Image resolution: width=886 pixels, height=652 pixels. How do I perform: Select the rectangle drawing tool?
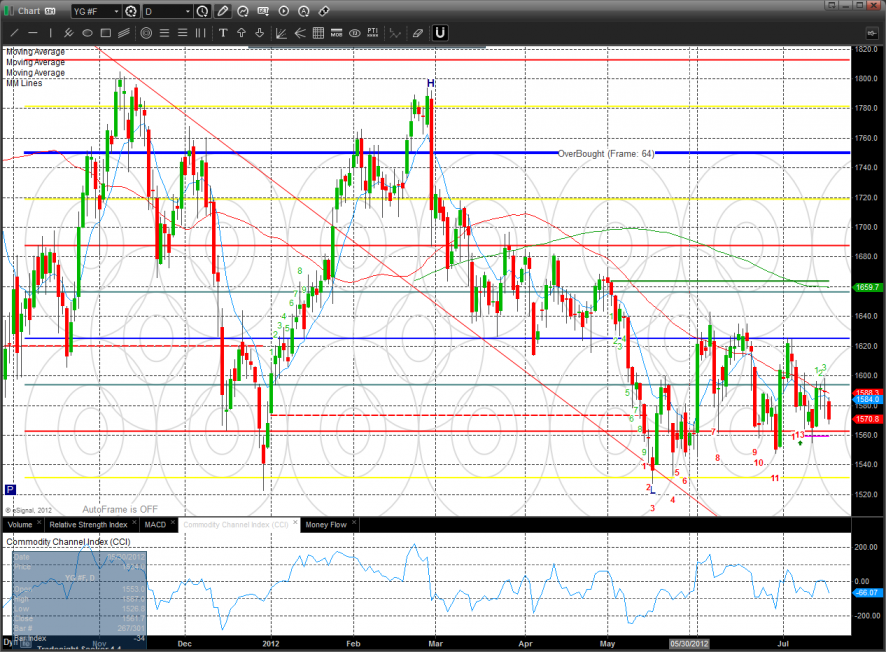[106, 33]
